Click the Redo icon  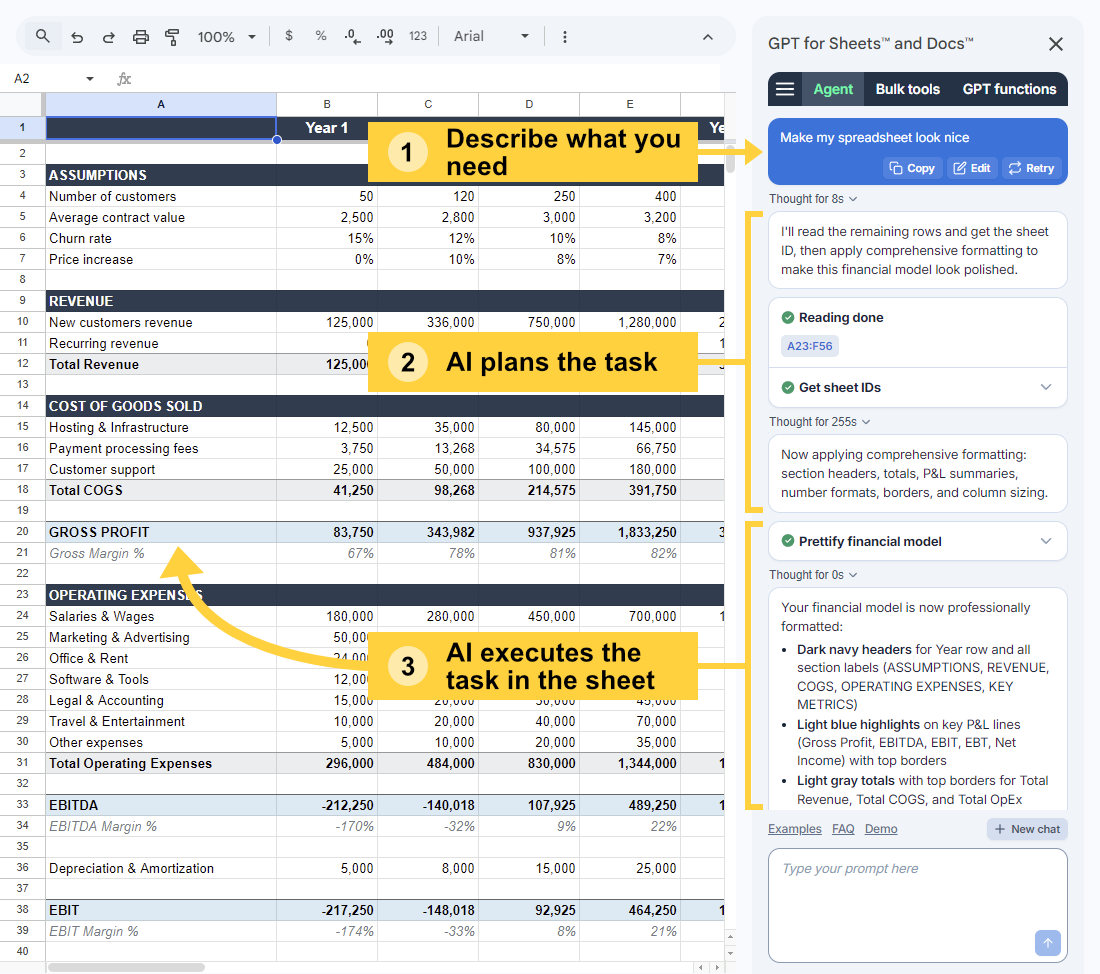(x=108, y=36)
